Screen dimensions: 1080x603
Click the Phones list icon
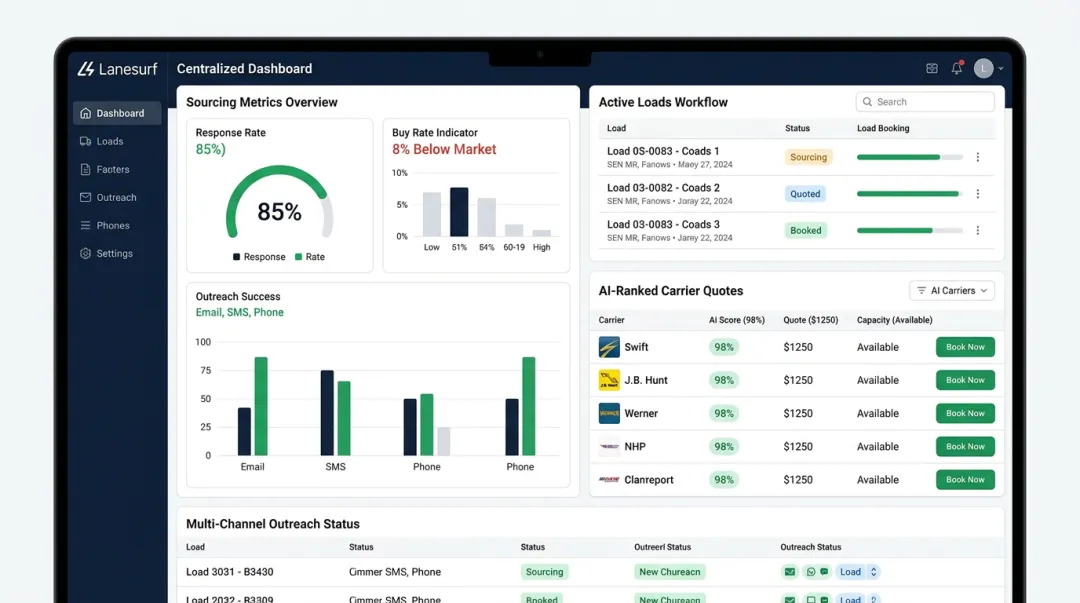point(85,225)
